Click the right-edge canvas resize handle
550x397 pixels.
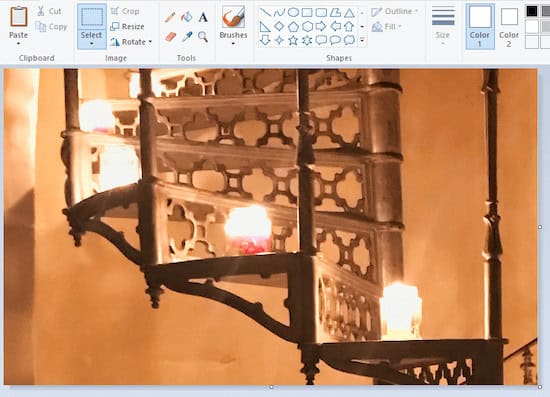[x=540, y=227]
